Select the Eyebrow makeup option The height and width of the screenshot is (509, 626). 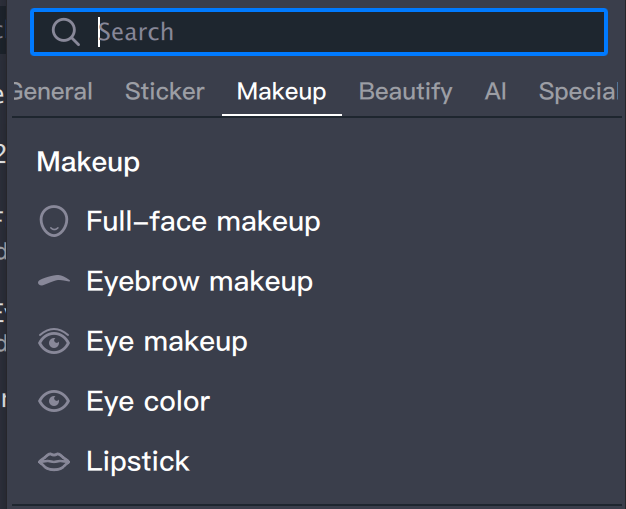199,282
